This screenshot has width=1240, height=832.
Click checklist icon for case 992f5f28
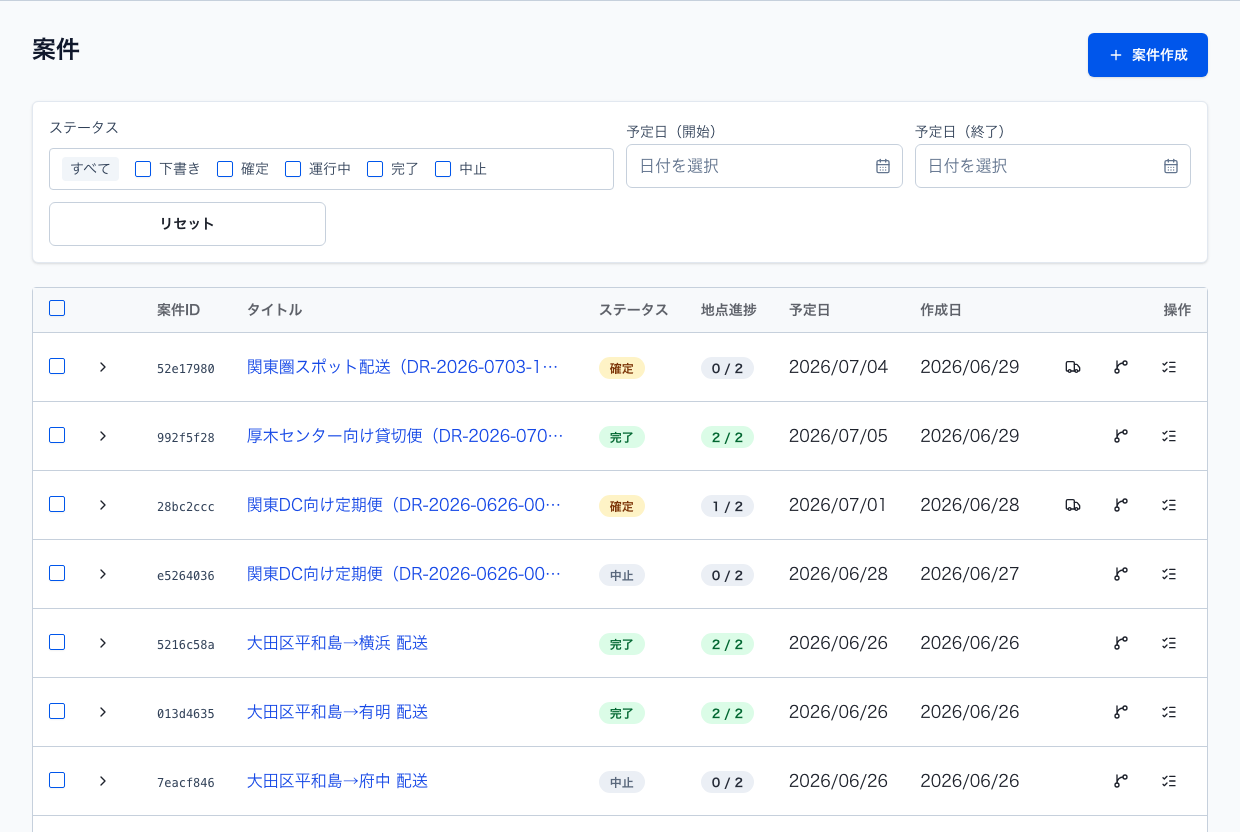[x=1169, y=436]
